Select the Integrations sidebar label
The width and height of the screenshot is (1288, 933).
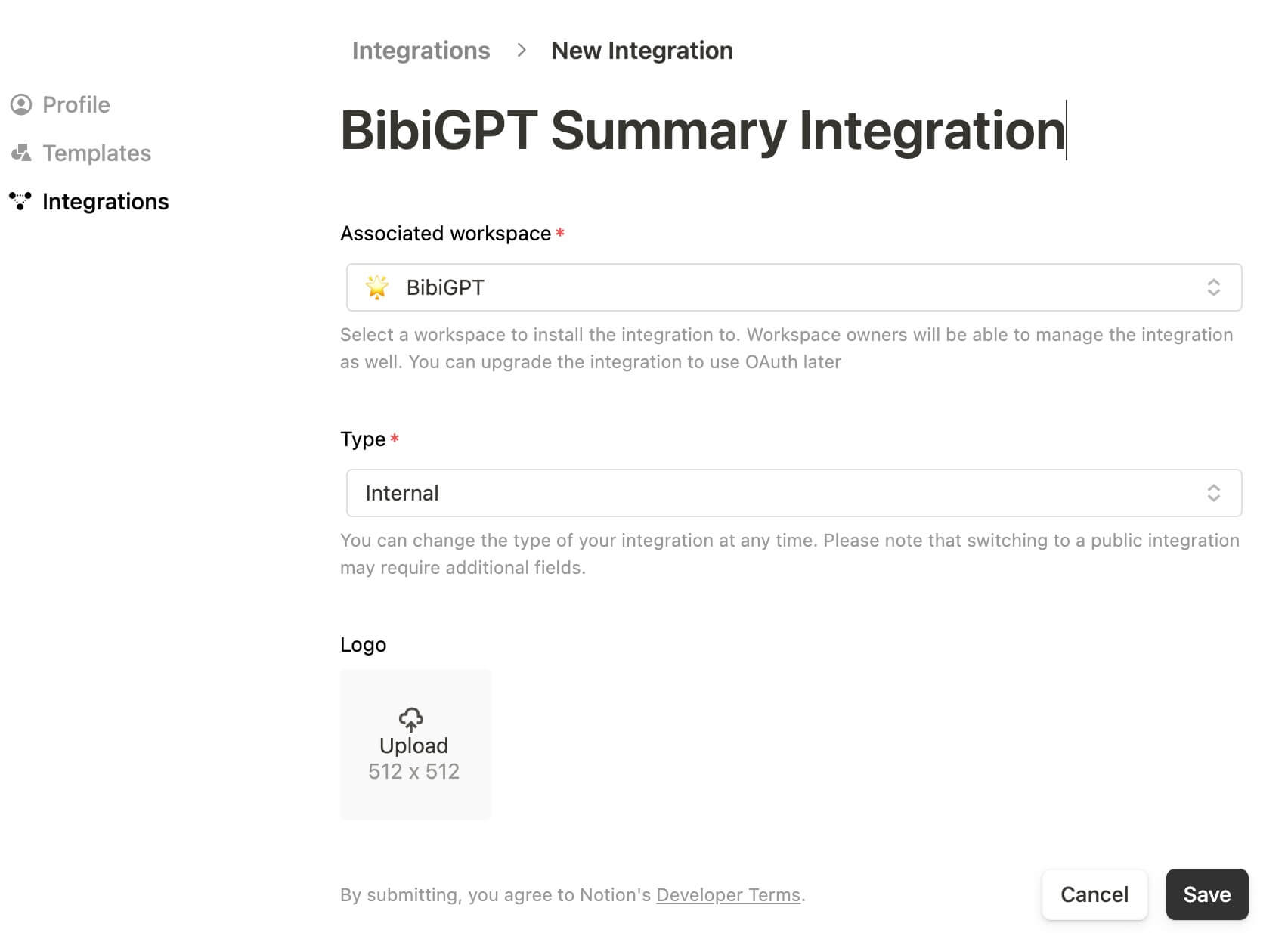106,202
